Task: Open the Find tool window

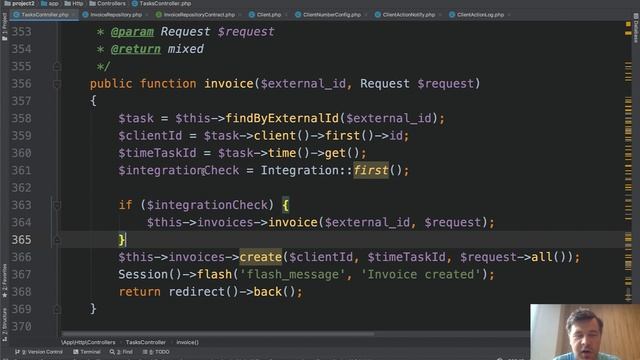Action: point(121,352)
